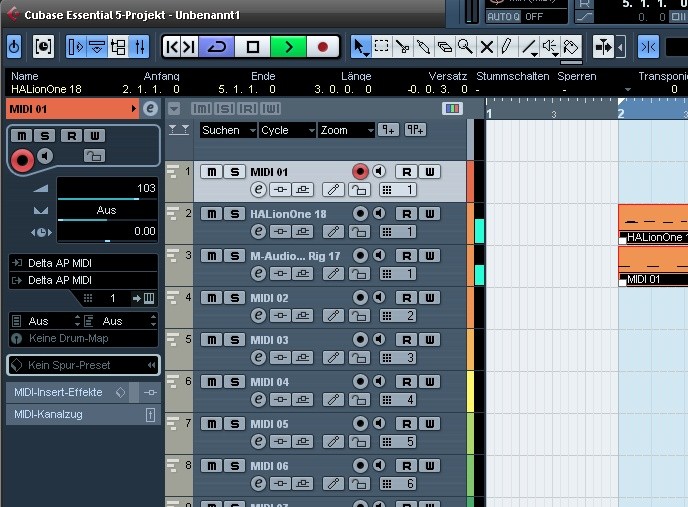
Task: Open track color selector in track list header
Action: tap(452, 108)
